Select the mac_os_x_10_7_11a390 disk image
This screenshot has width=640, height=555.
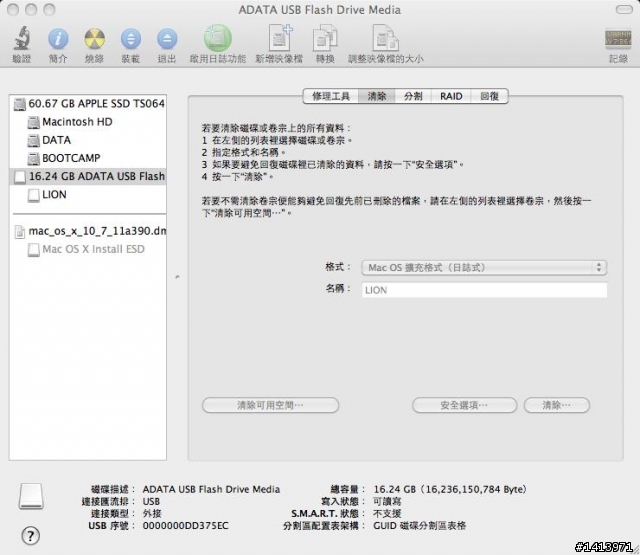pyautogui.click(x=88, y=231)
